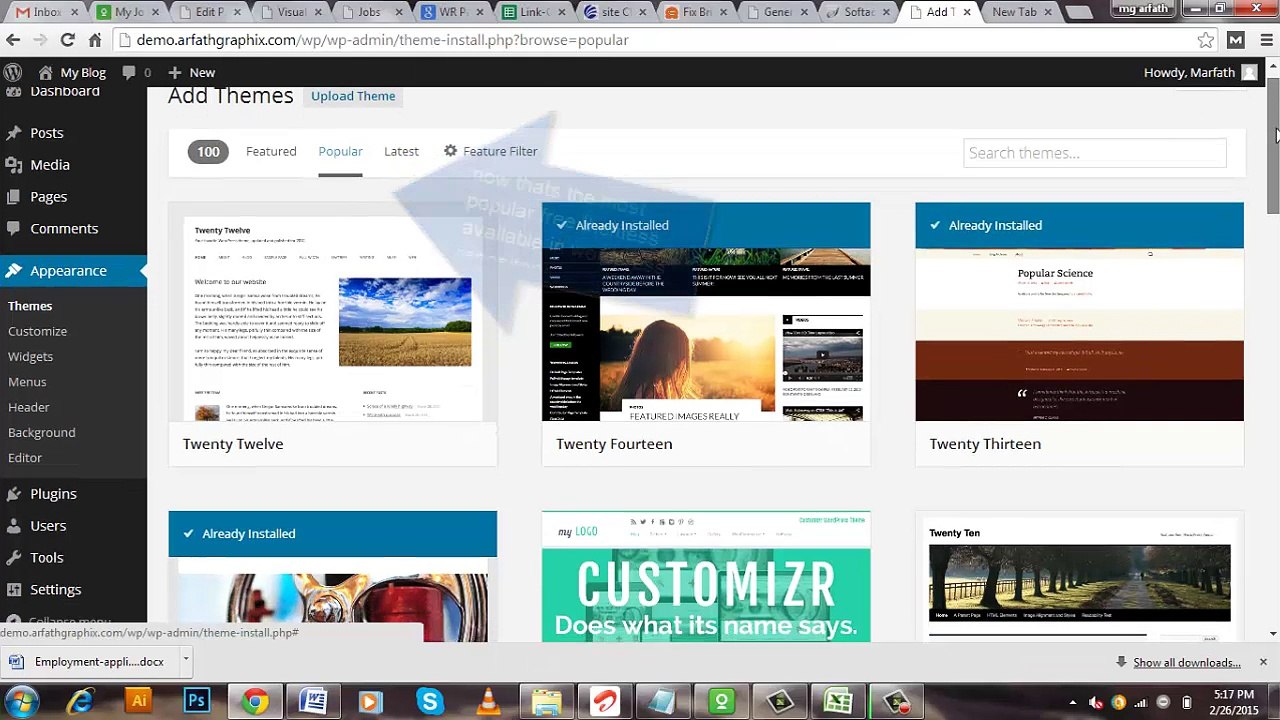Open Chrome menu hamburger icon
Image resolution: width=1280 pixels, height=720 pixels.
click(x=1266, y=40)
